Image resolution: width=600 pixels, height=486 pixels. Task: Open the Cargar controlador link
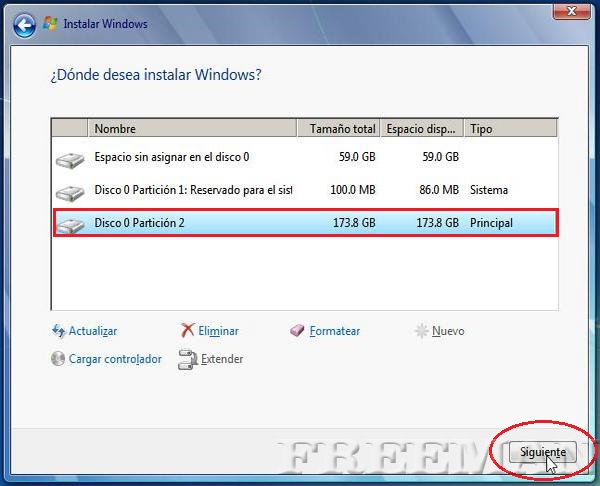(x=115, y=359)
